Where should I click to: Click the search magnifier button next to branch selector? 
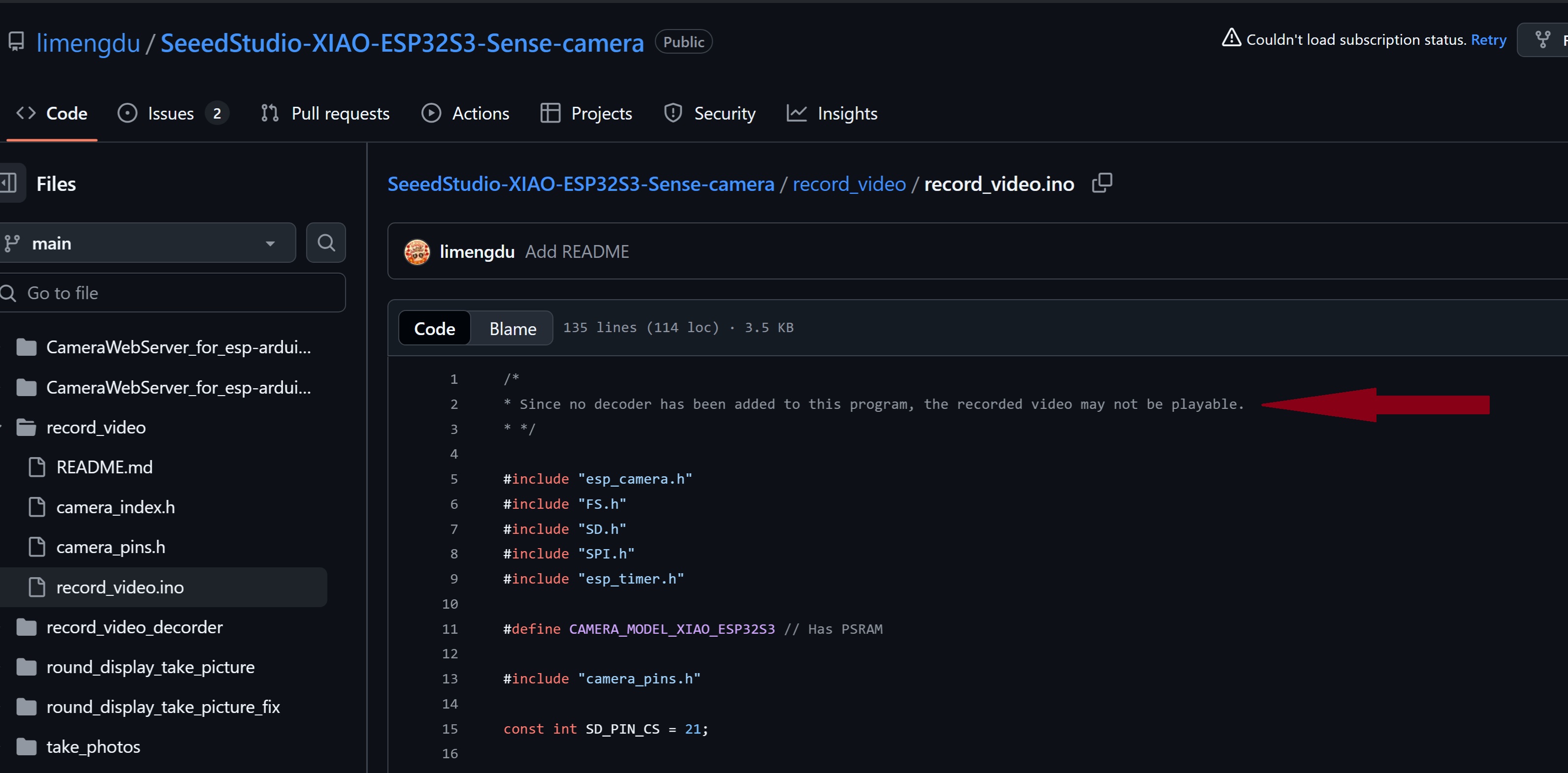325,243
